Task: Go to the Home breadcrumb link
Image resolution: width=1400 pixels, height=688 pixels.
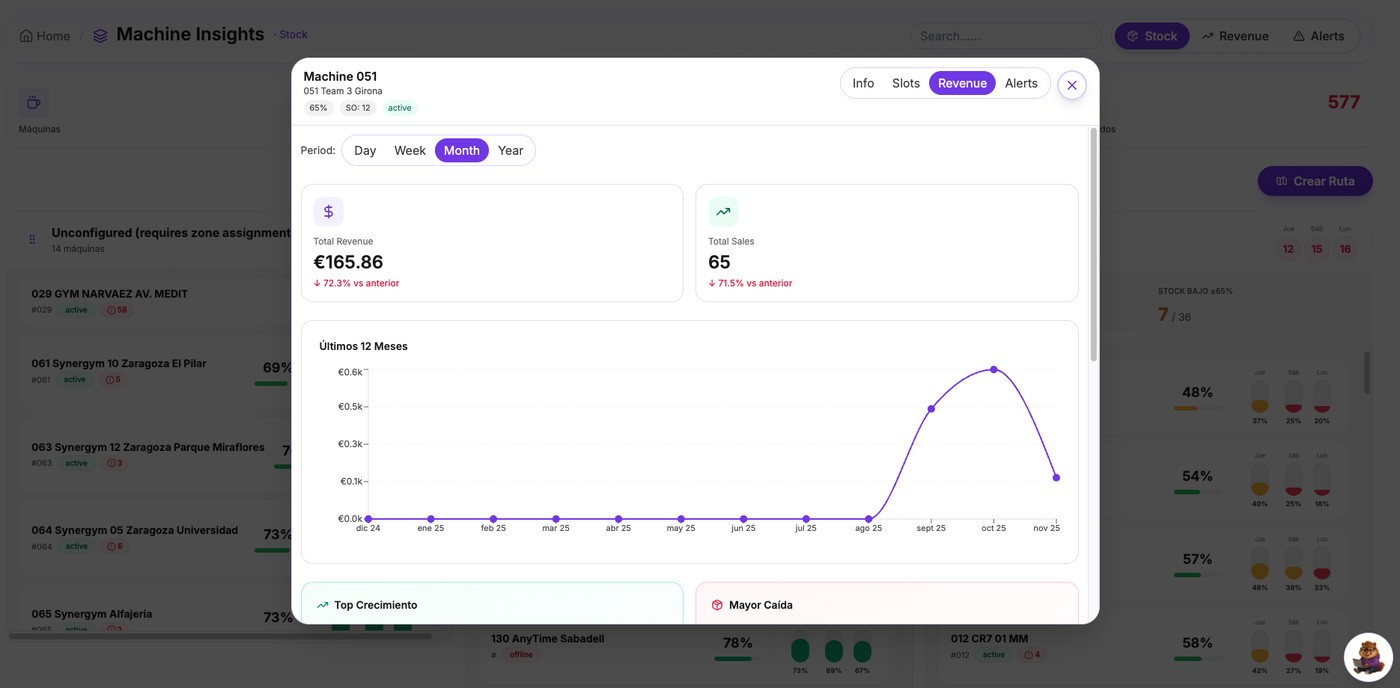Action: pyautogui.click(x=45, y=36)
